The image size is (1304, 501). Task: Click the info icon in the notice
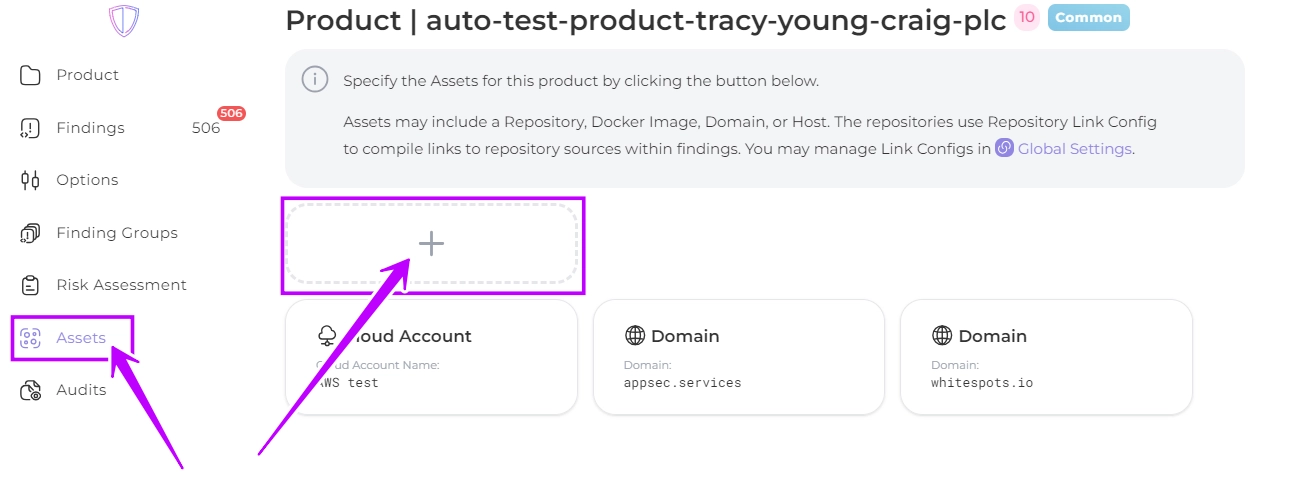coord(315,80)
